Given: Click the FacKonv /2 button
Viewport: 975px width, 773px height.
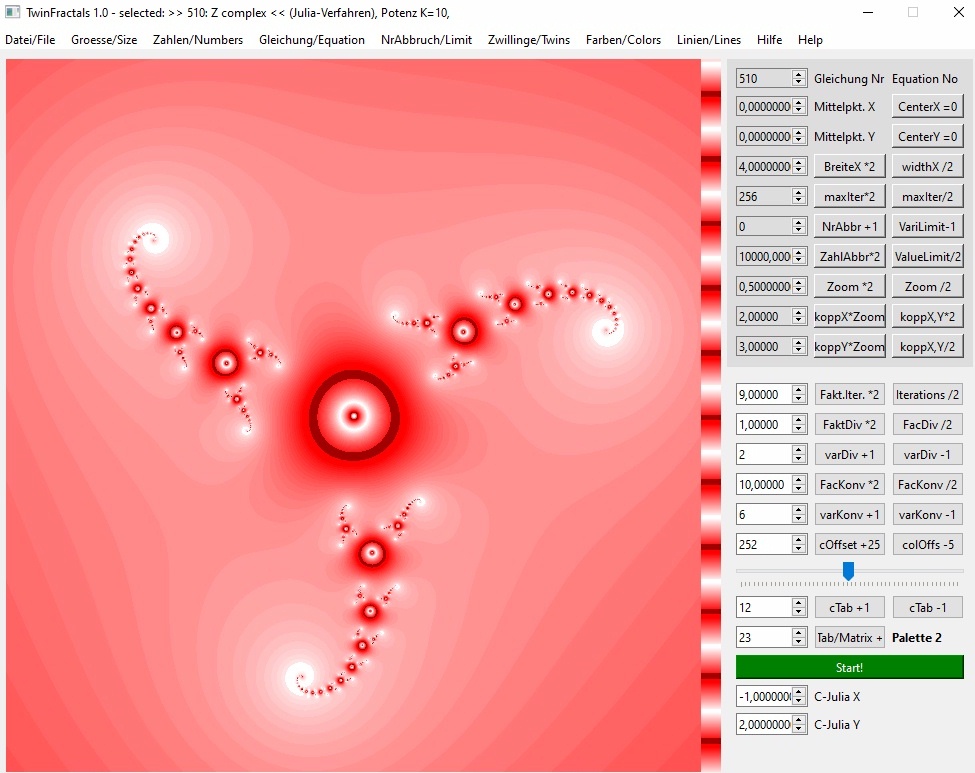Looking at the screenshot, I should 927,484.
